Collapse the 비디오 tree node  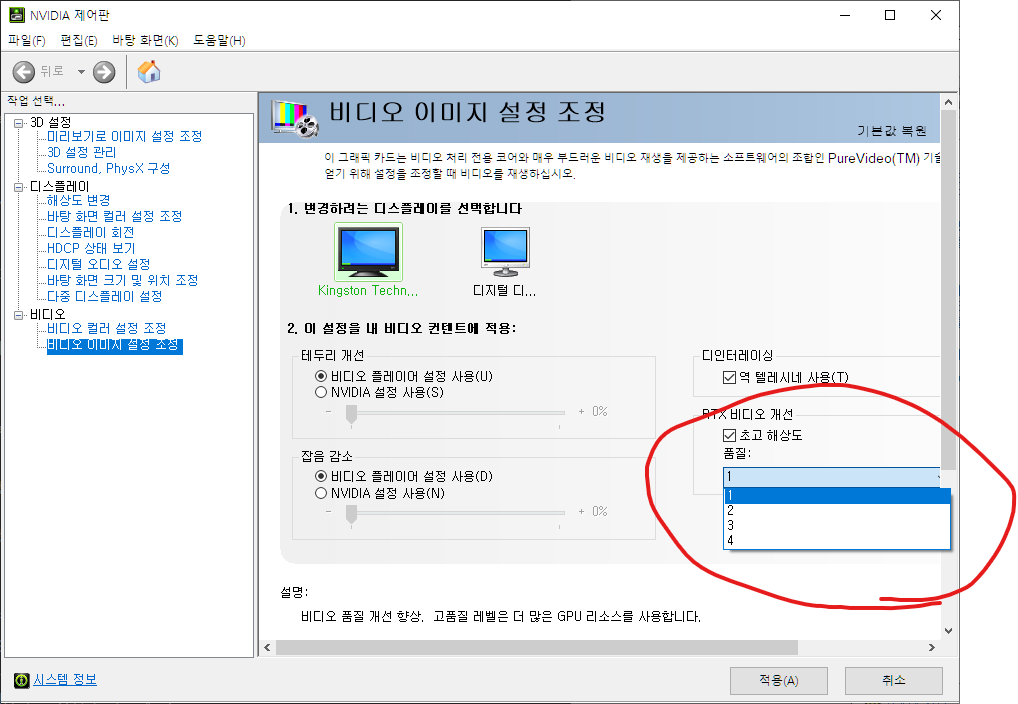[18, 315]
